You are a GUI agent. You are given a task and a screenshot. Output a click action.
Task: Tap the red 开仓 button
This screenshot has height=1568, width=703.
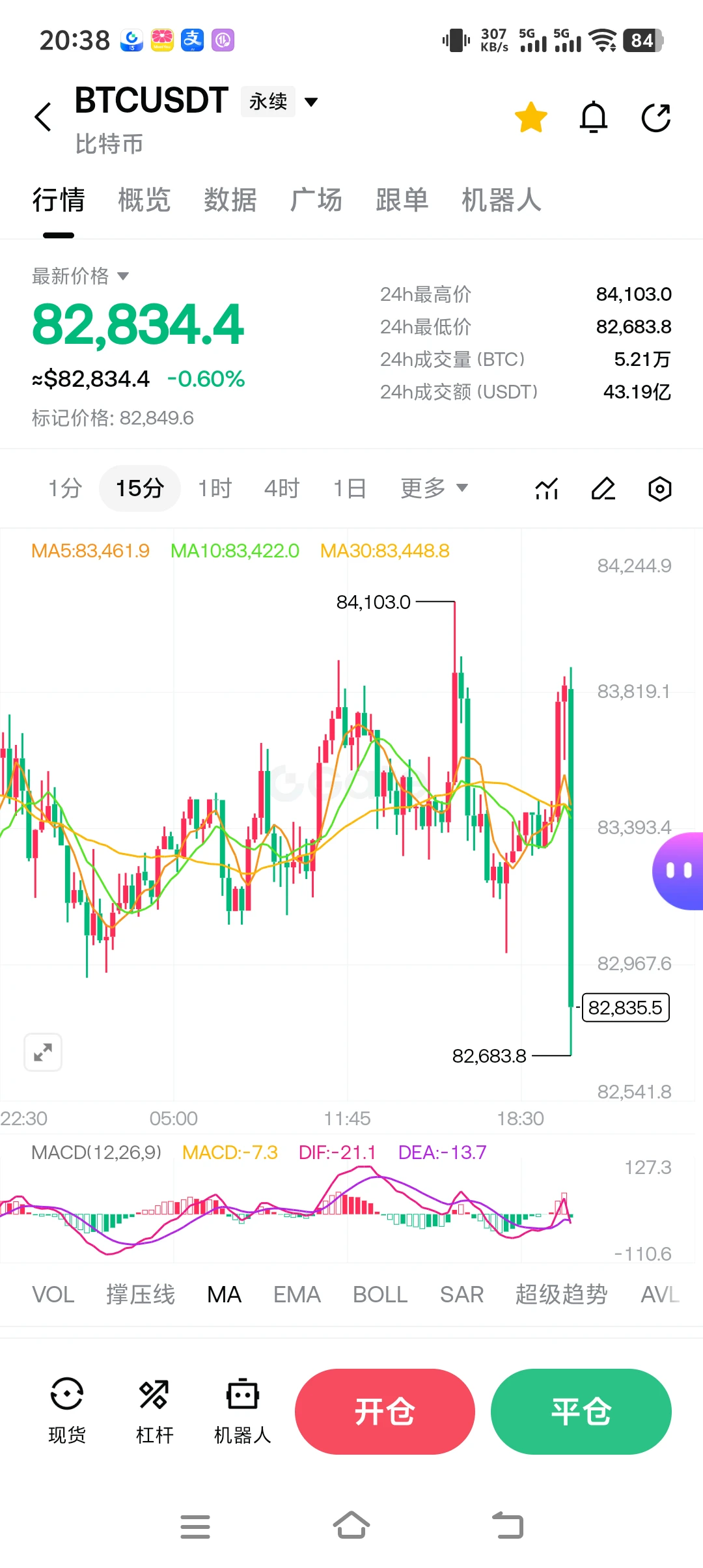pyautogui.click(x=385, y=1411)
